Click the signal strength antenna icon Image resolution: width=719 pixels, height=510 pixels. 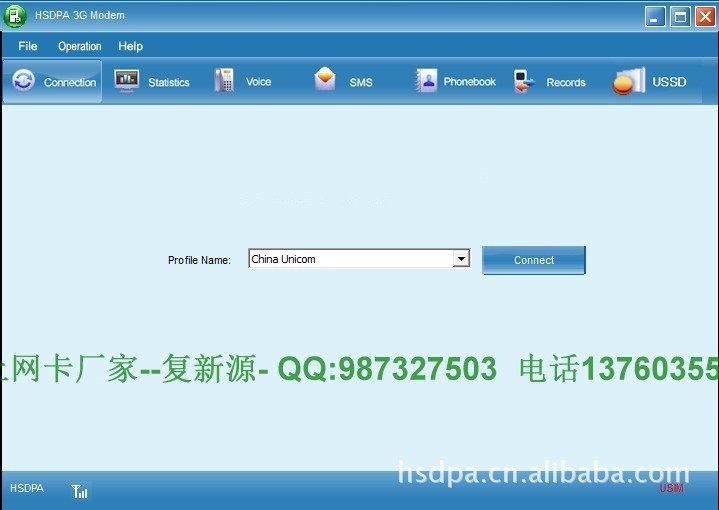coord(79,491)
